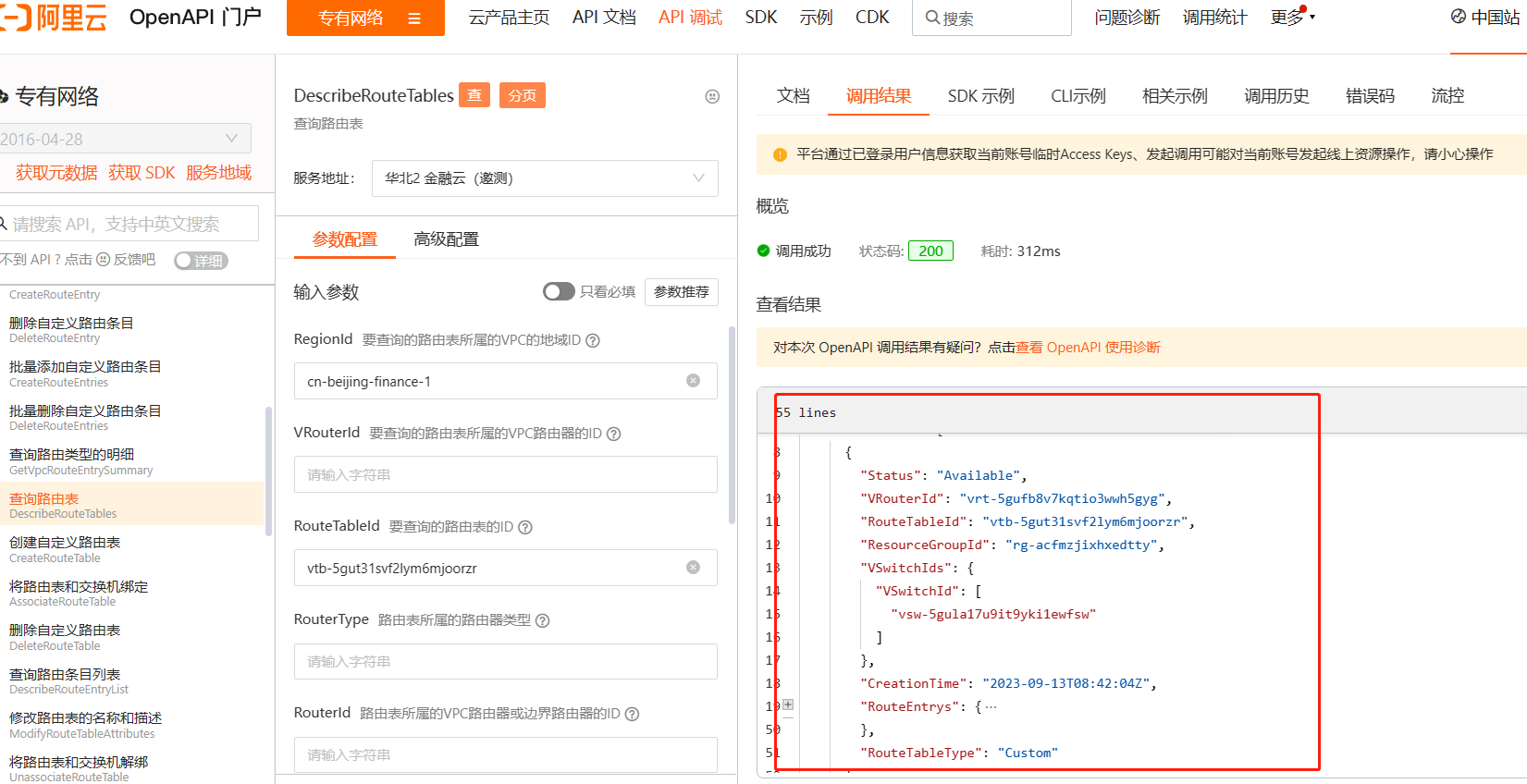Screen dimensions: 1527x784
Task: Open the API version 2016-04-28 dropdown
Action: [125, 139]
